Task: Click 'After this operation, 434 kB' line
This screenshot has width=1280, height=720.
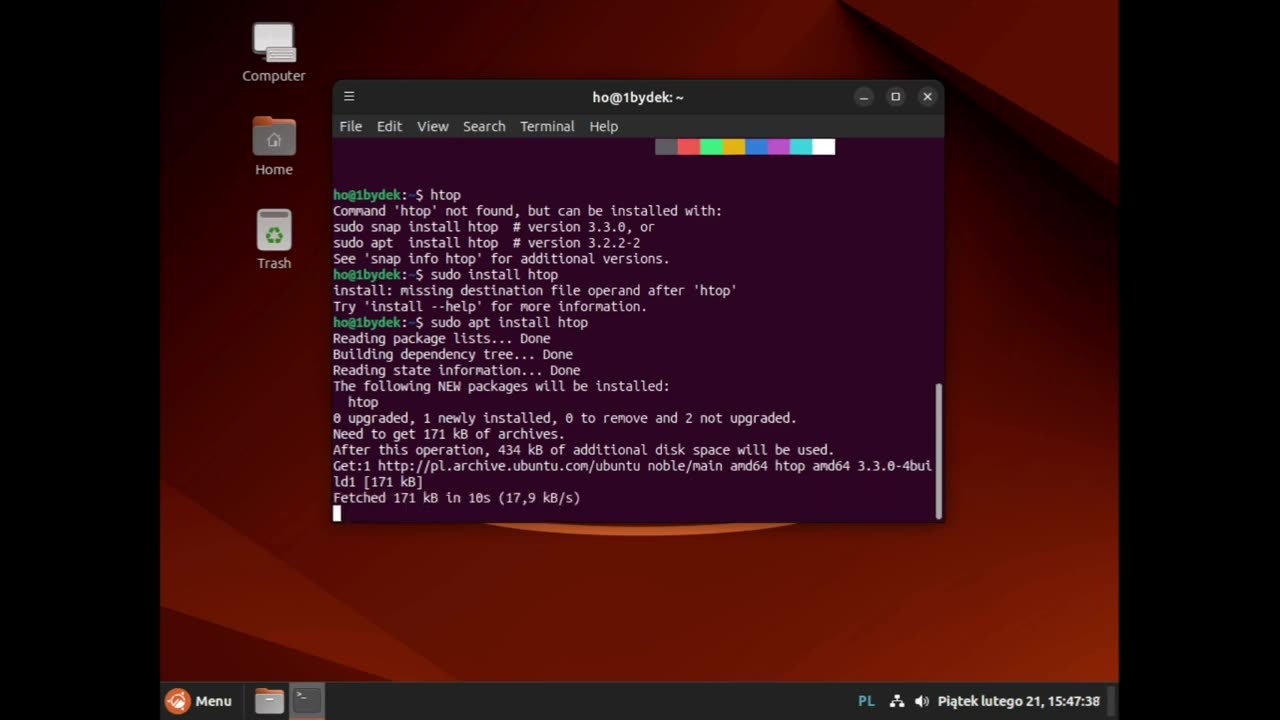Action: [x=584, y=450]
